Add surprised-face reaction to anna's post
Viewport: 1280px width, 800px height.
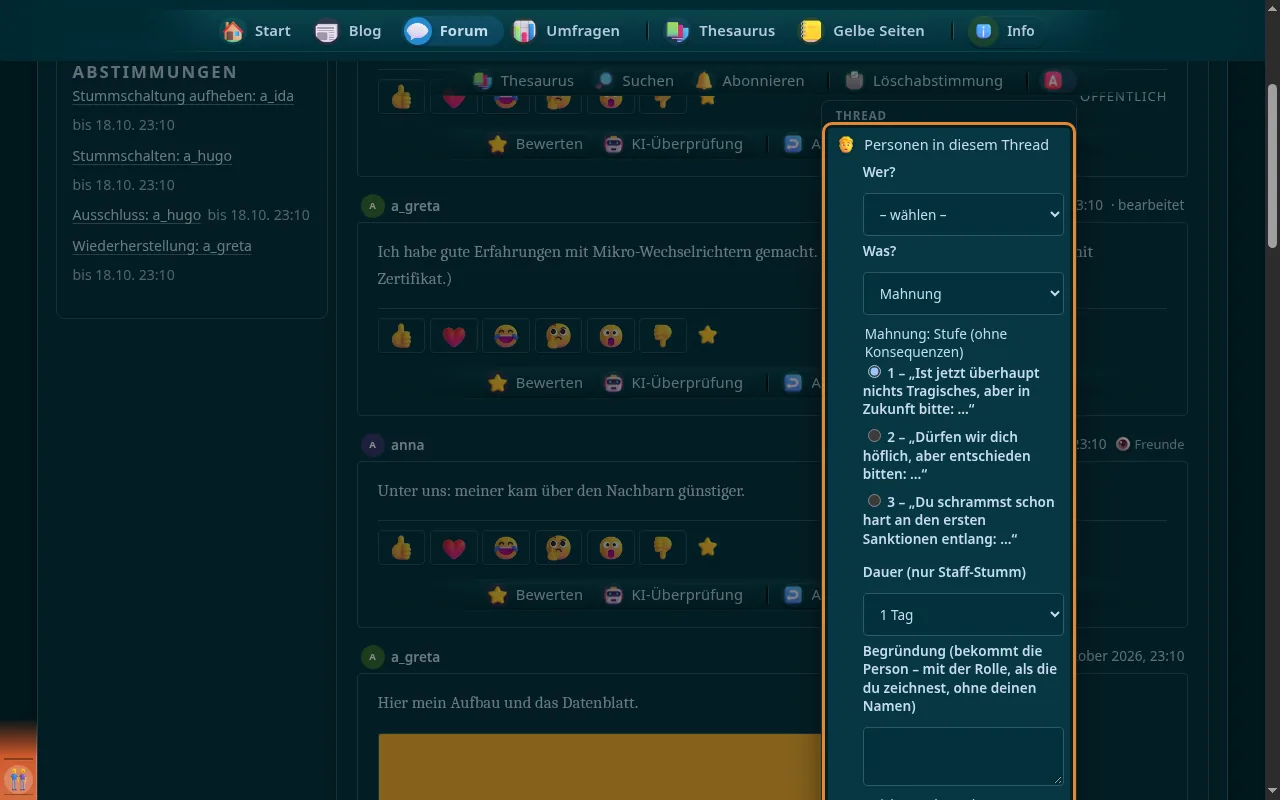coord(610,548)
